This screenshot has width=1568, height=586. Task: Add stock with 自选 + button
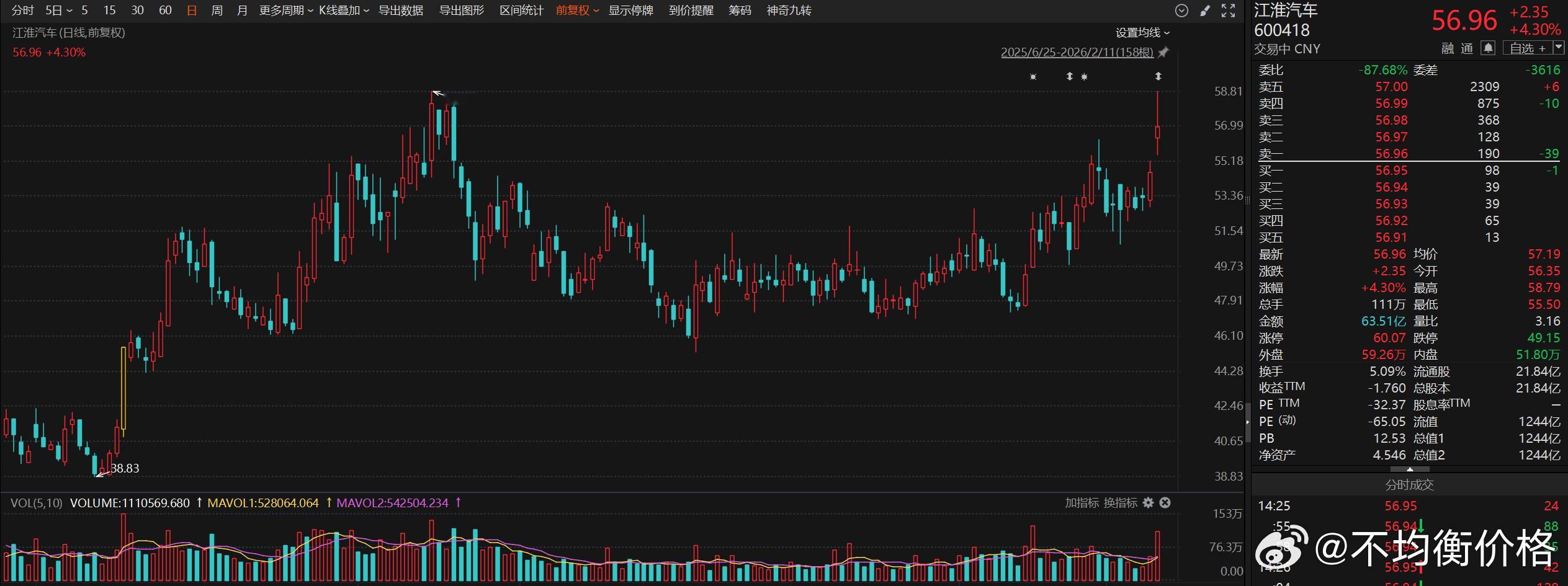(1528, 48)
